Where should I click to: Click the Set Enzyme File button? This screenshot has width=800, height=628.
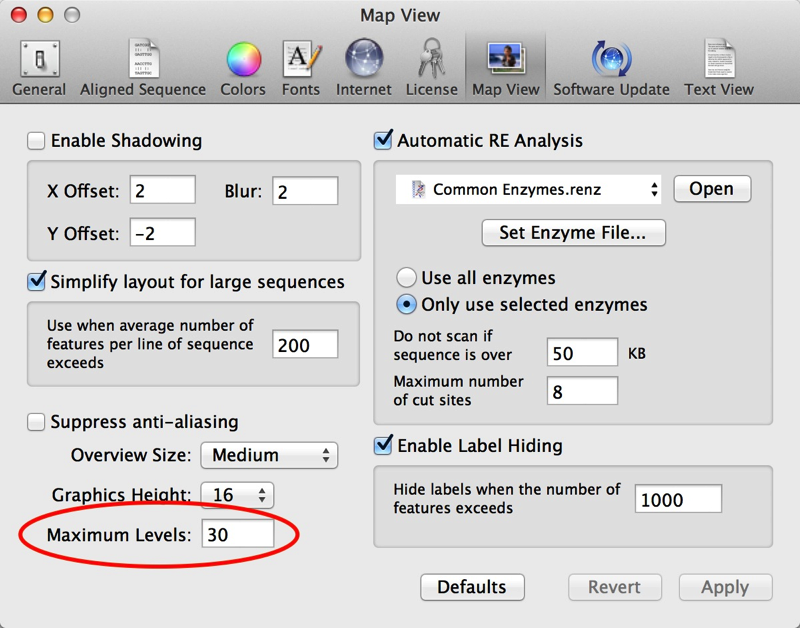573,233
